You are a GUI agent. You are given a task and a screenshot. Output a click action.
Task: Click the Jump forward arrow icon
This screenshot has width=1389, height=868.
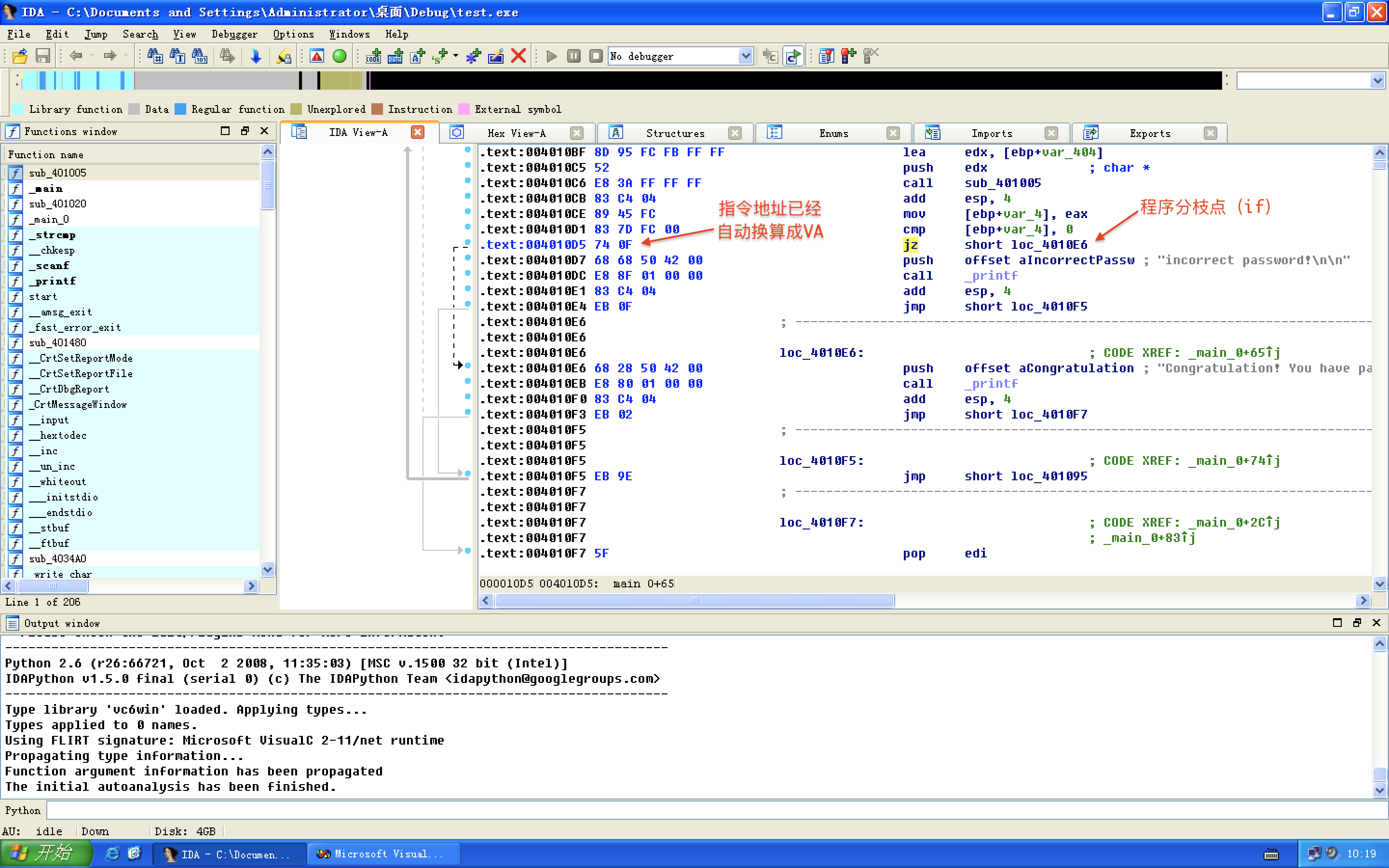109,55
